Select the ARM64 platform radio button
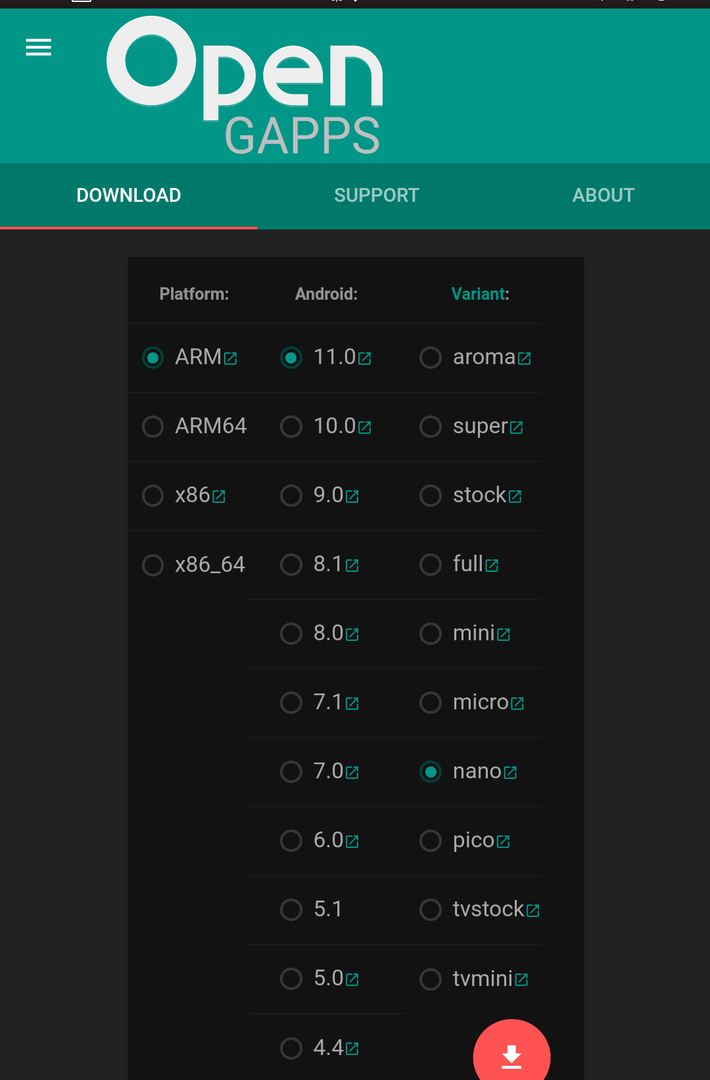 153,427
